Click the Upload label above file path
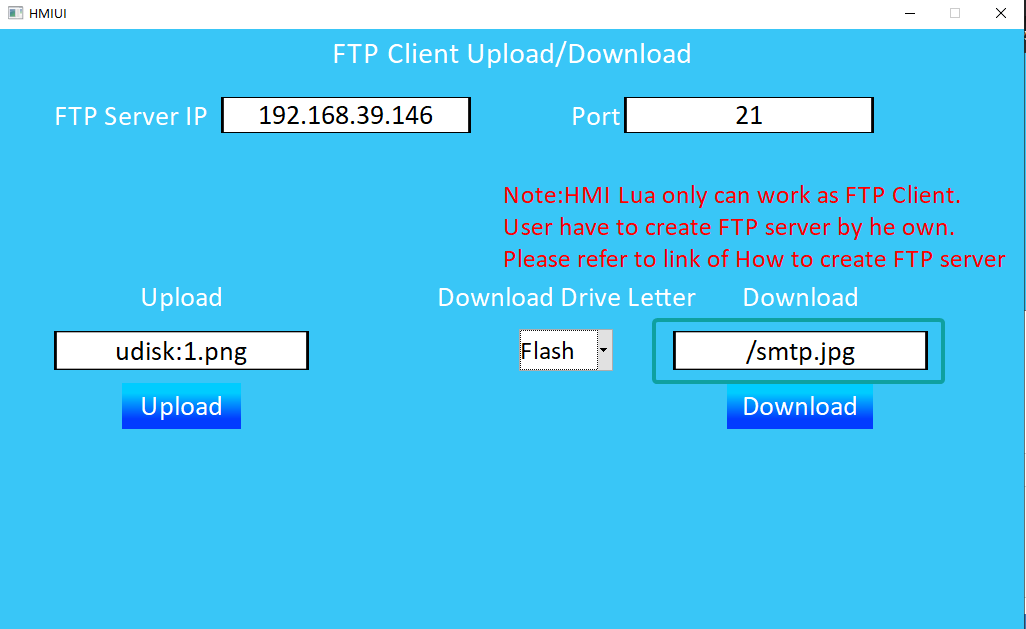Viewport: 1026px width, 629px height. 181,298
